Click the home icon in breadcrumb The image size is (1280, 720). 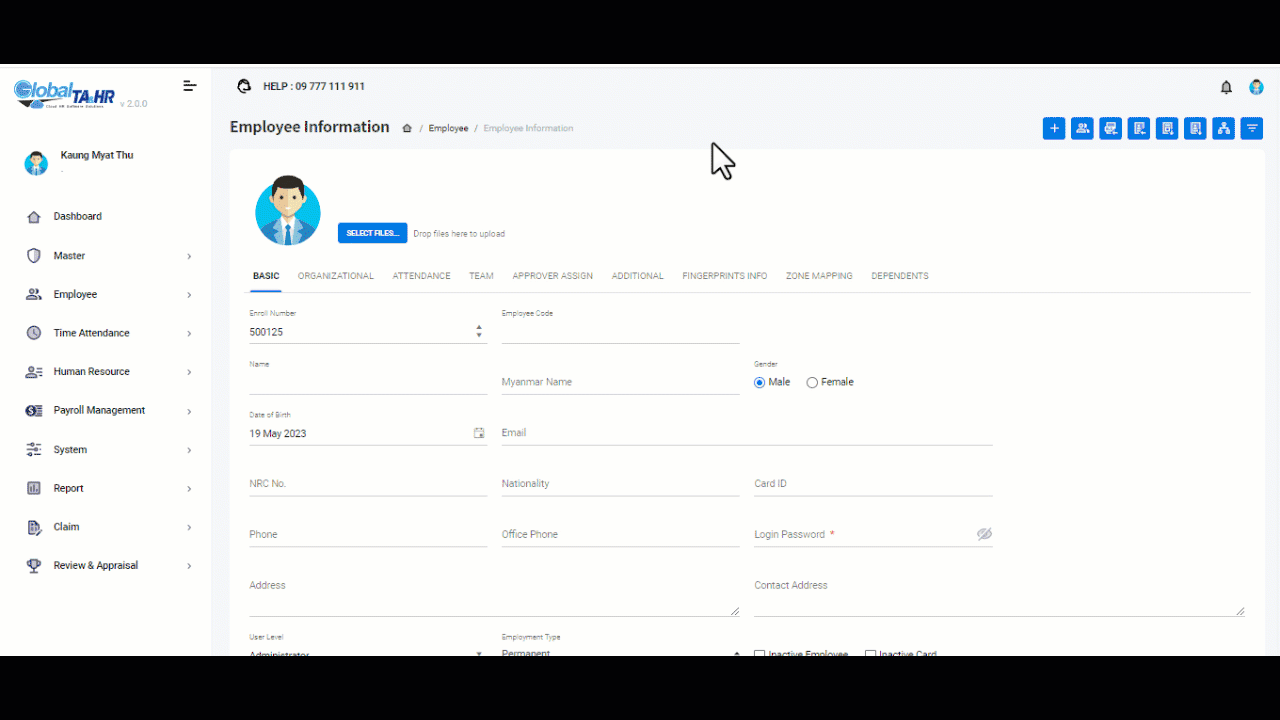407,128
